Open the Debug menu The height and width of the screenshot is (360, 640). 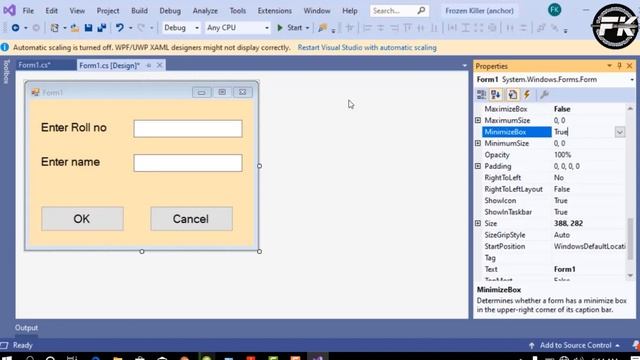coord(170,11)
